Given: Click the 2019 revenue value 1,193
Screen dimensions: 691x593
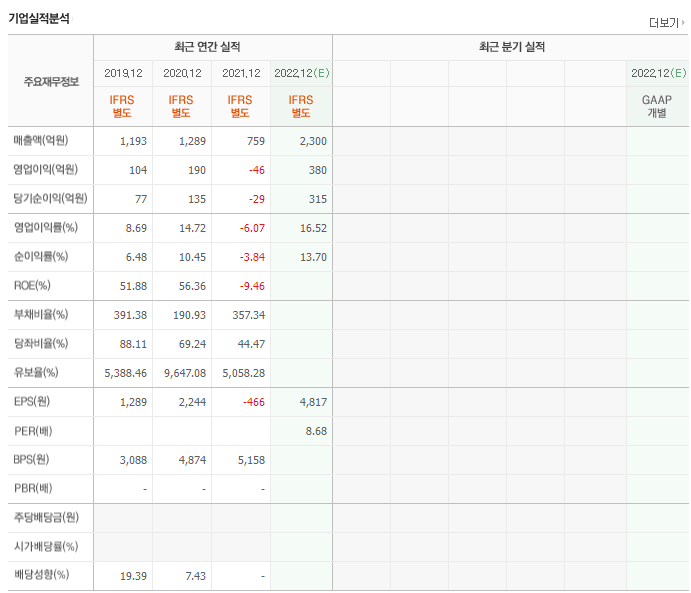Looking at the screenshot, I should tap(134, 141).
